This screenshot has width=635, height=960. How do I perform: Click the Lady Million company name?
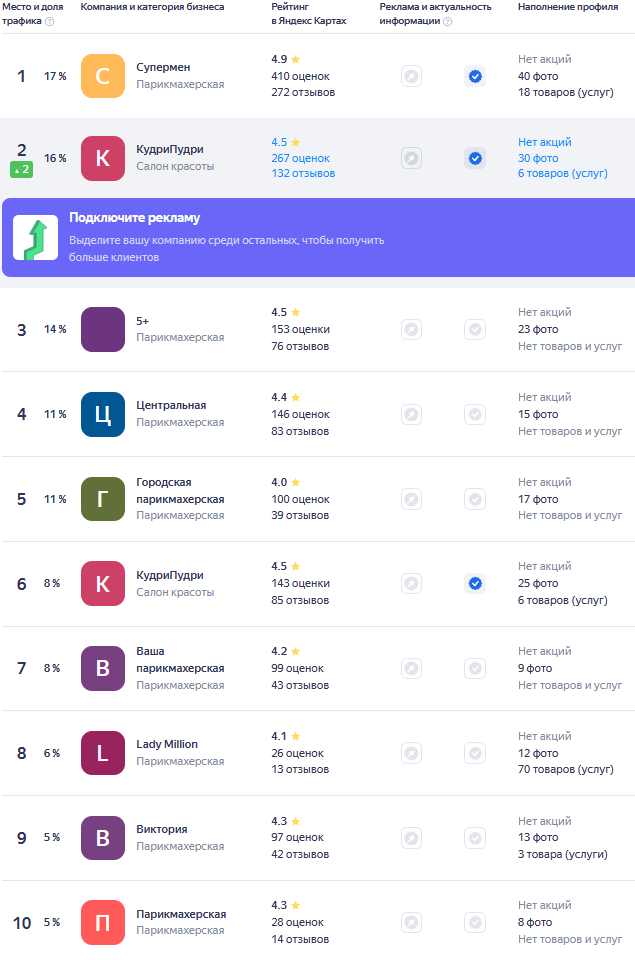point(167,744)
